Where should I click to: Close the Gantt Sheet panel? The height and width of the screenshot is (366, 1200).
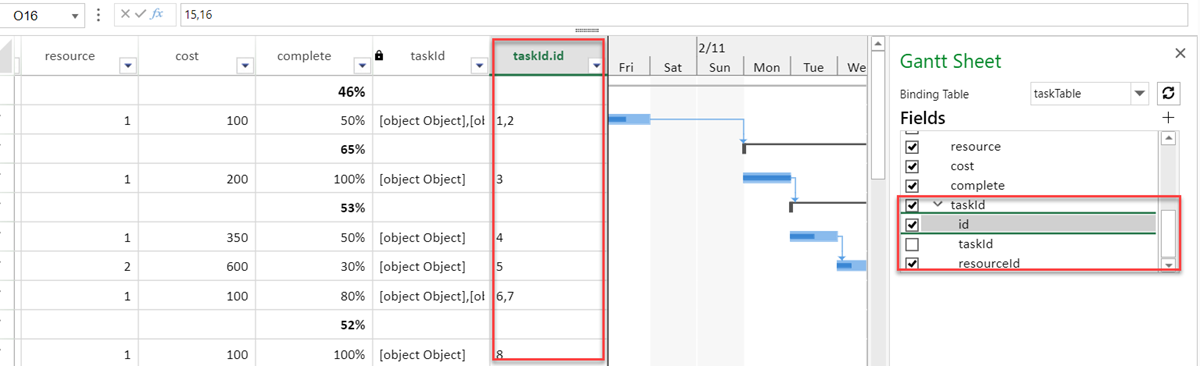(x=1179, y=53)
